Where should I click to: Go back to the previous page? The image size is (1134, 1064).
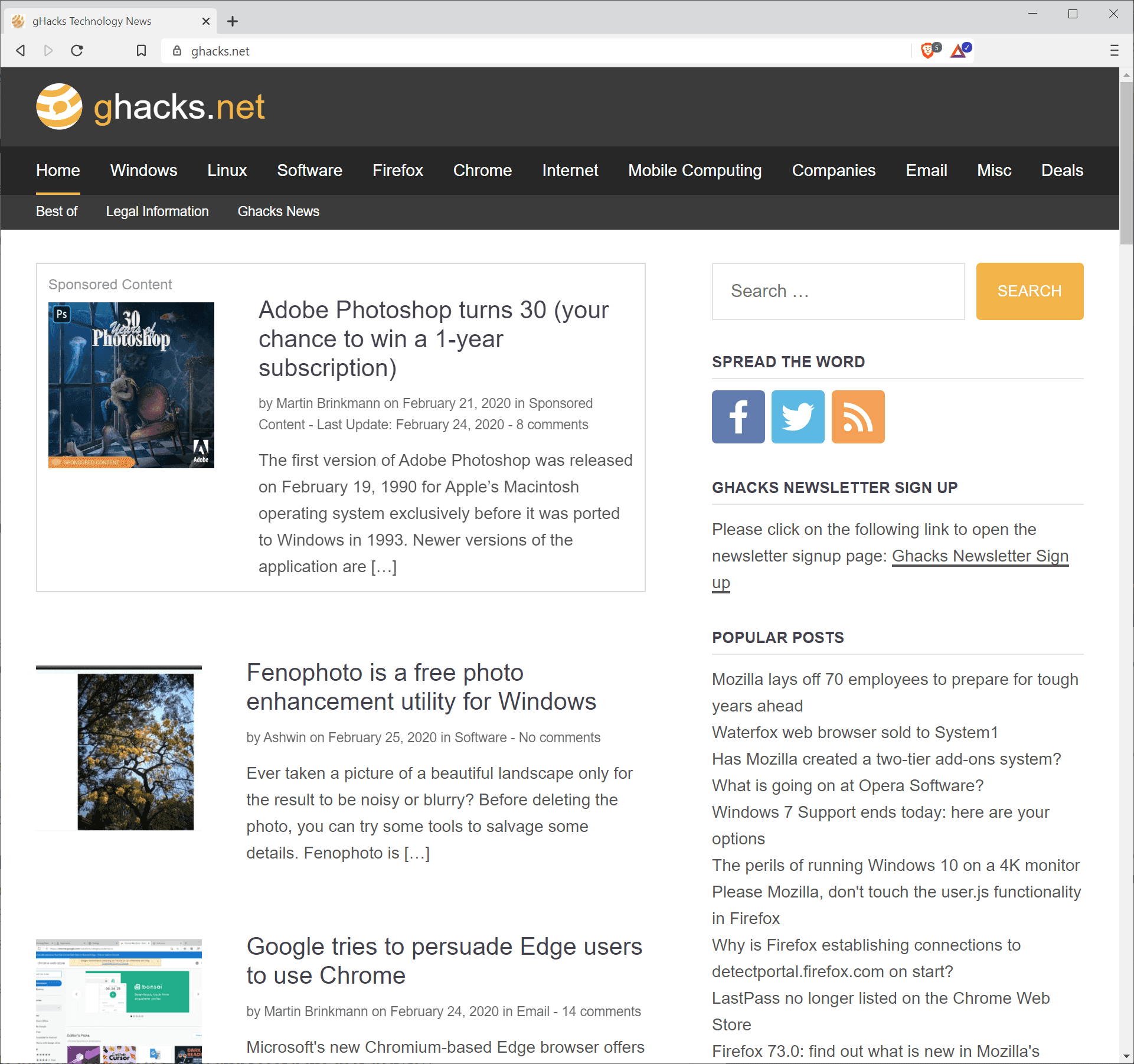[x=20, y=50]
